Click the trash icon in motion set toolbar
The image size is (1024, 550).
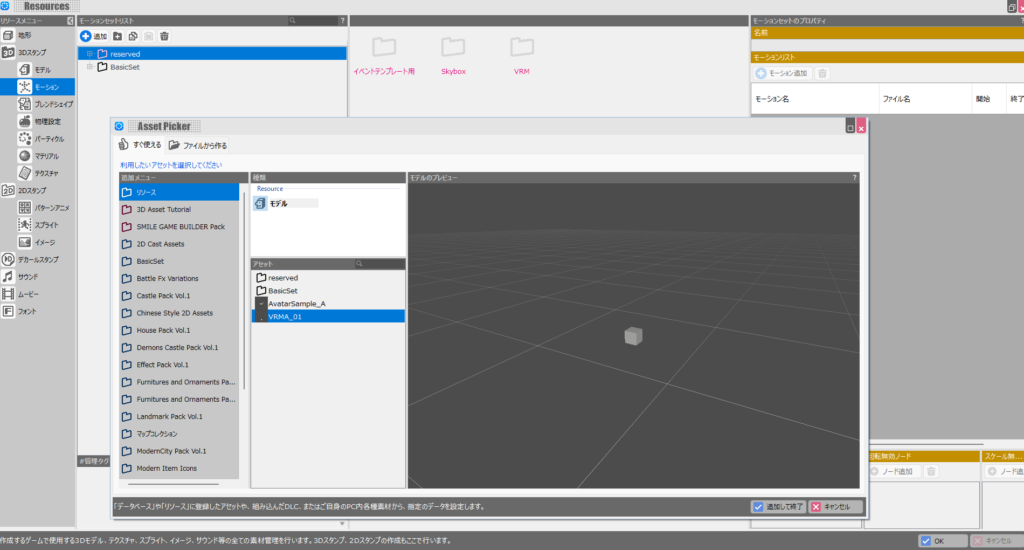pyautogui.click(x=164, y=36)
